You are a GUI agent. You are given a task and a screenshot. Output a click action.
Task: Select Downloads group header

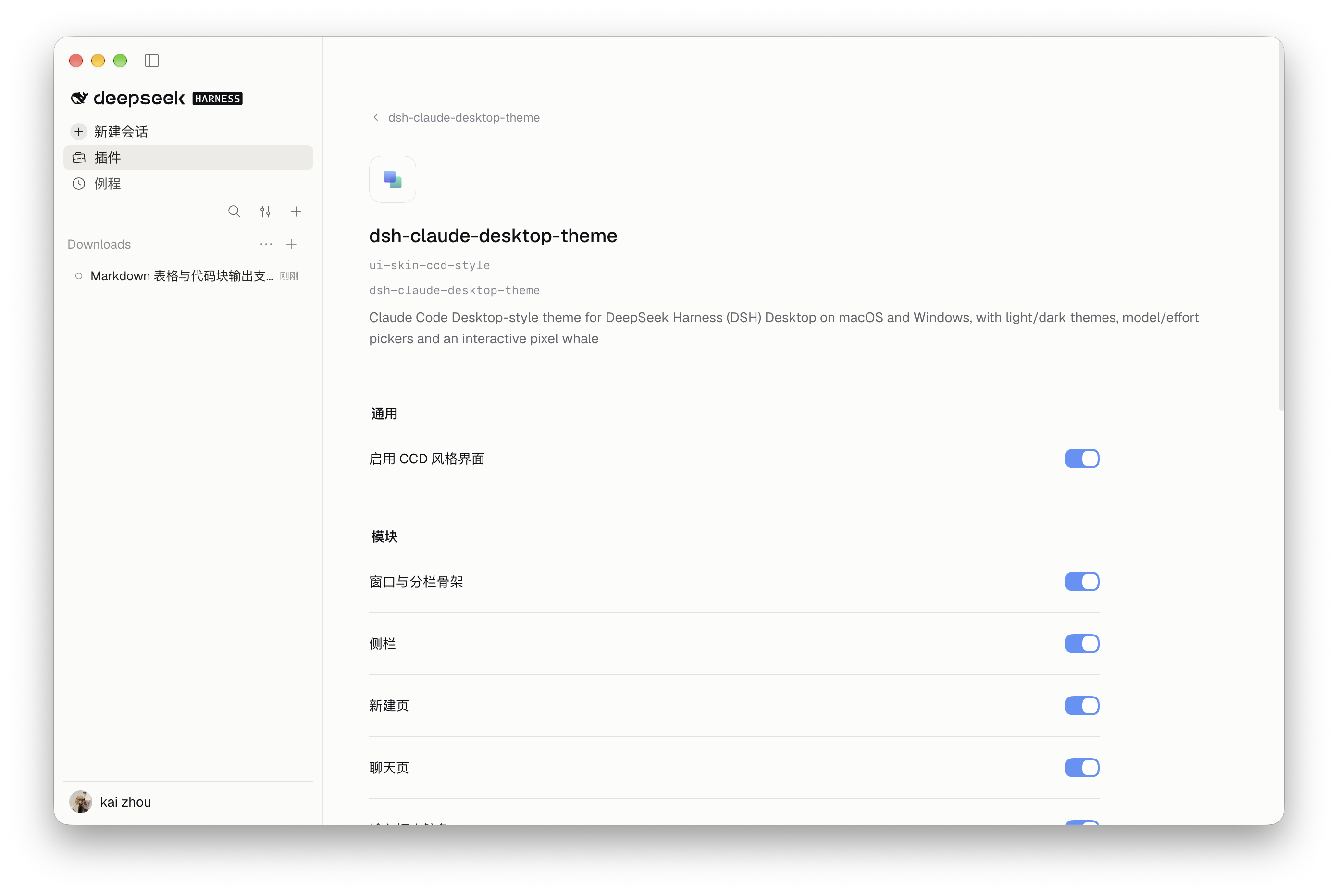pos(99,244)
